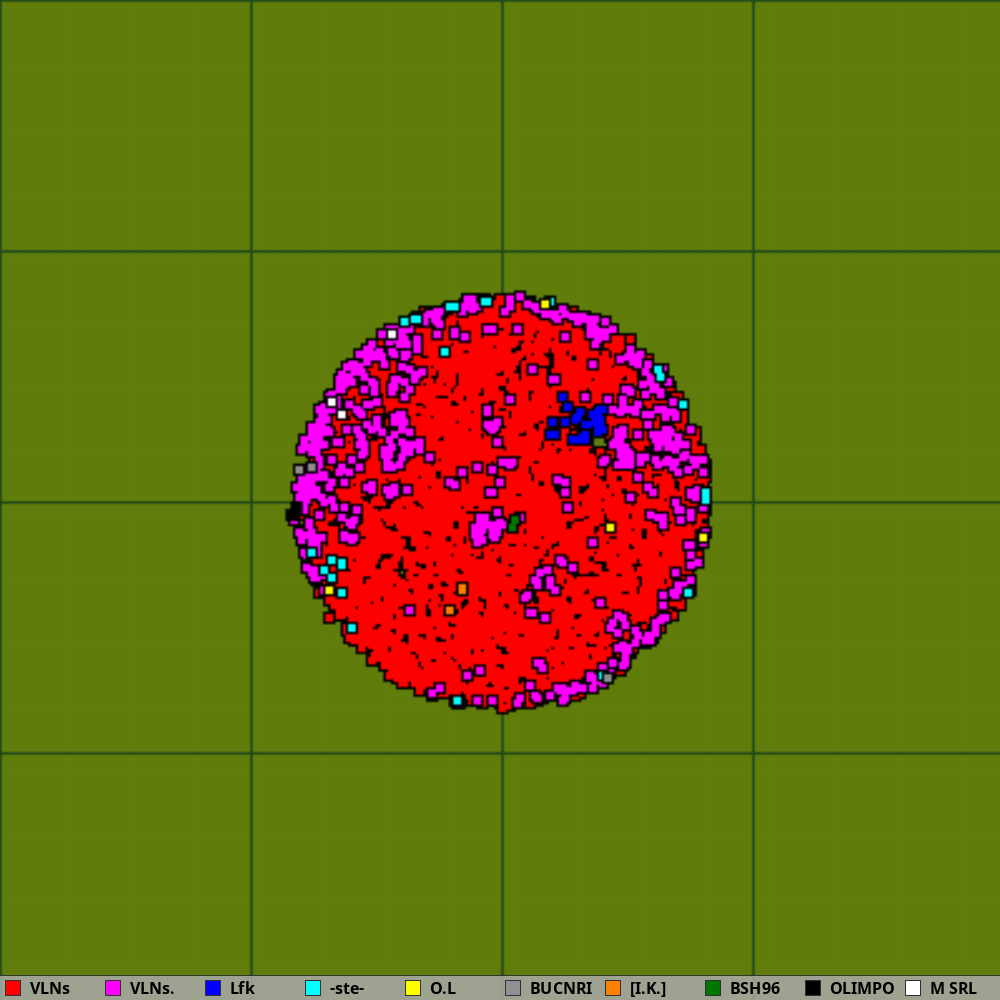Select the magenta VLNs. legend swatch
1000x1000 pixels.
pos(113,988)
